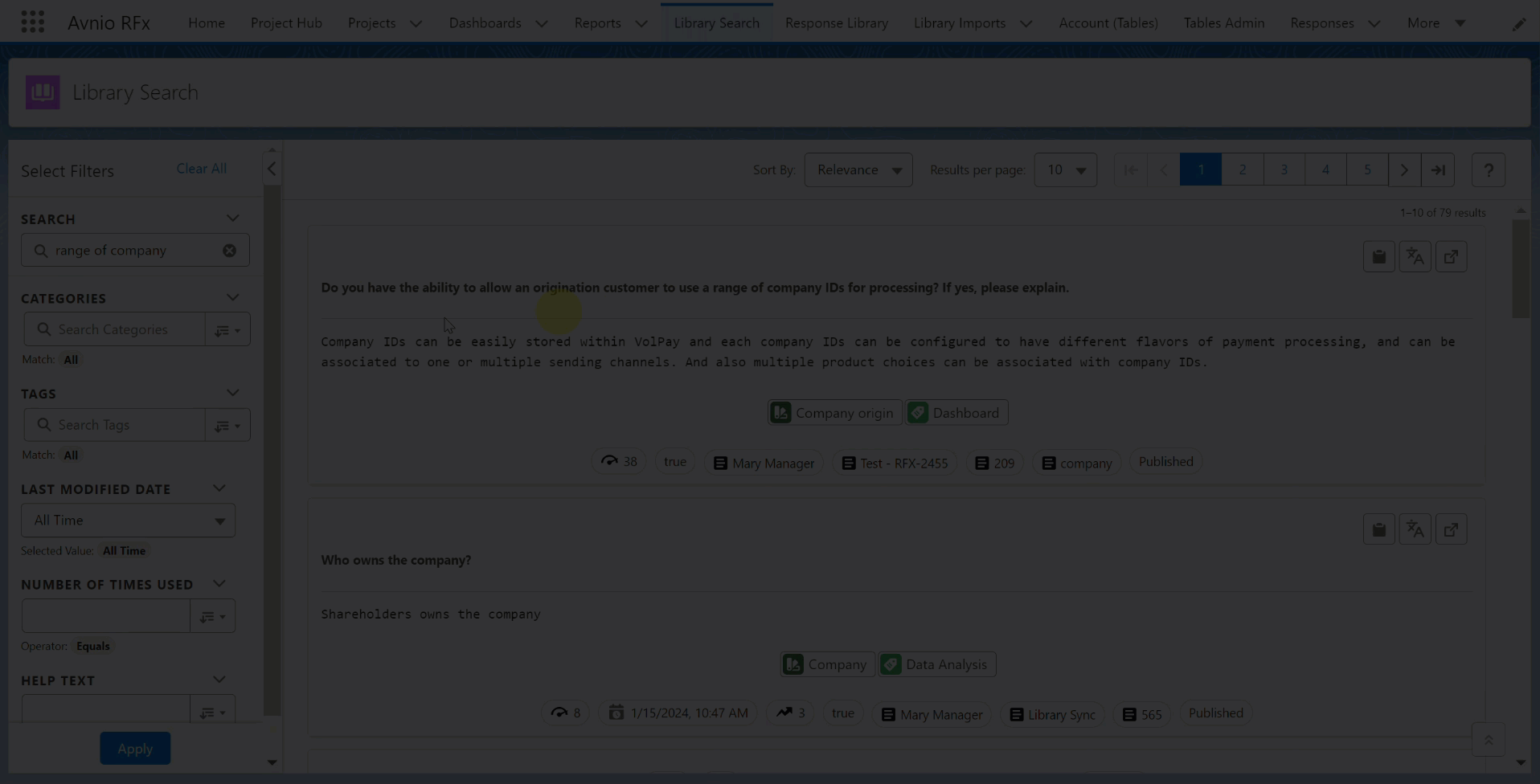1540x784 pixels.
Task: Copy 'Who owns the company?' result to clipboard
Action: (x=1378, y=529)
